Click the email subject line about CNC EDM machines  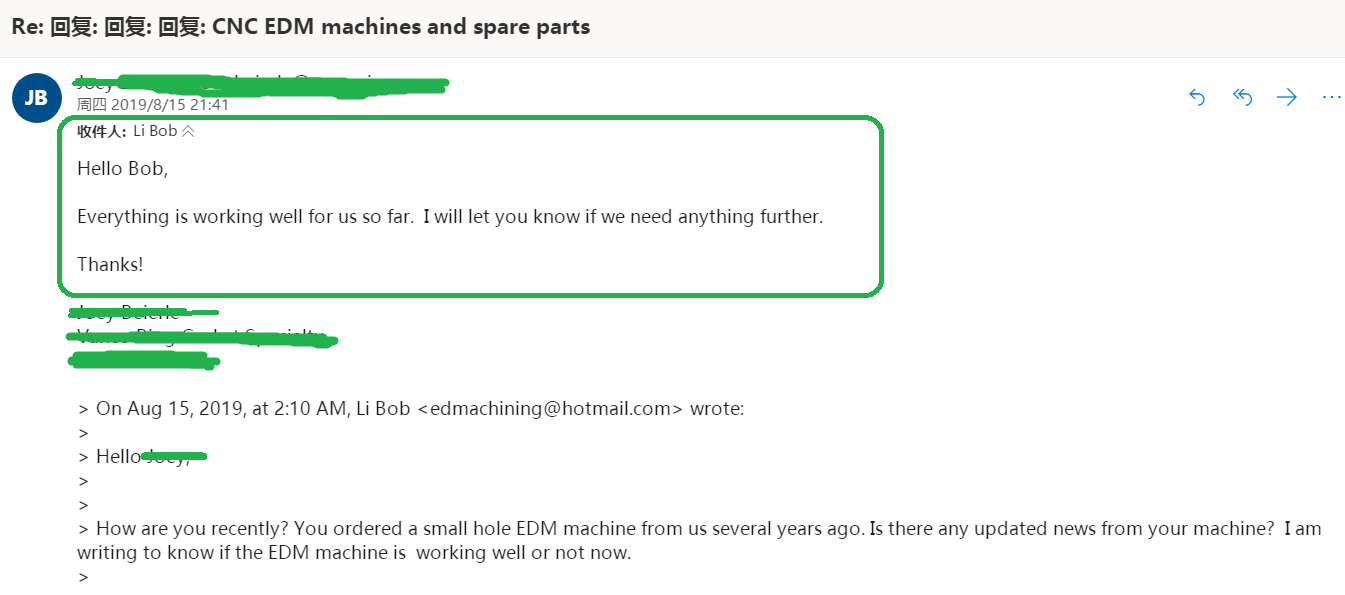tap(301, 27)
